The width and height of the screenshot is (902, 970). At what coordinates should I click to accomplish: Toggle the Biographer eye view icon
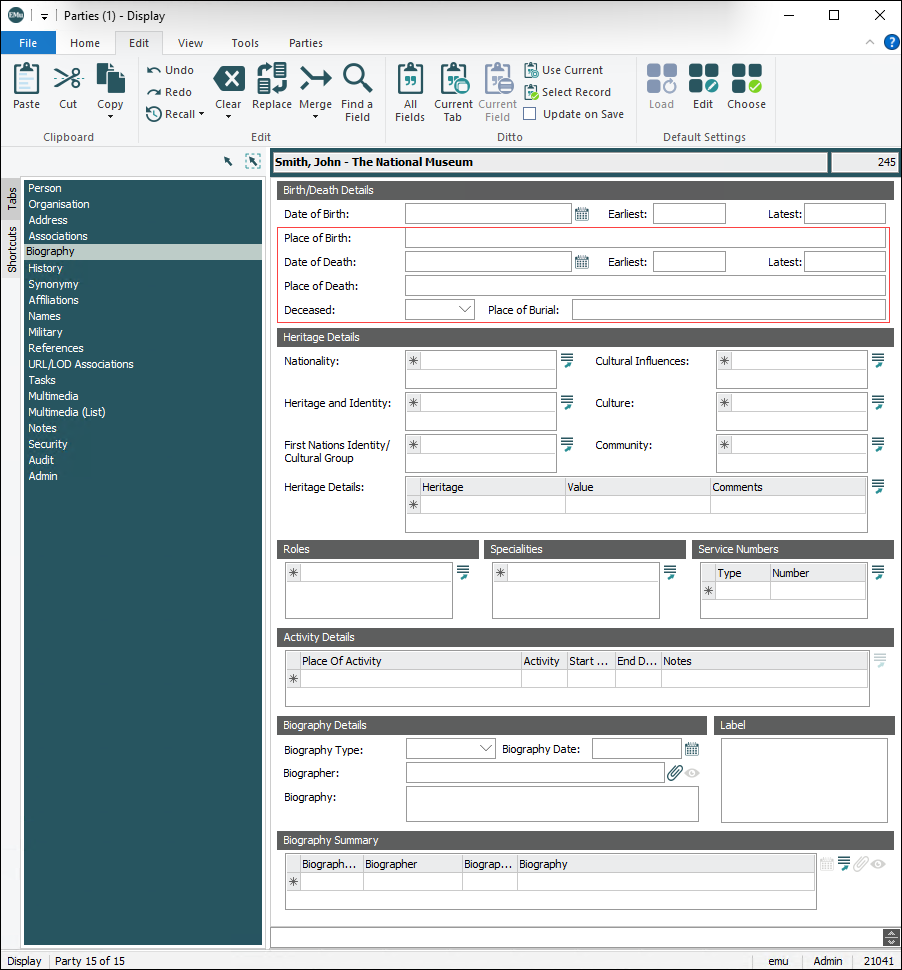[x=692, y=773]
